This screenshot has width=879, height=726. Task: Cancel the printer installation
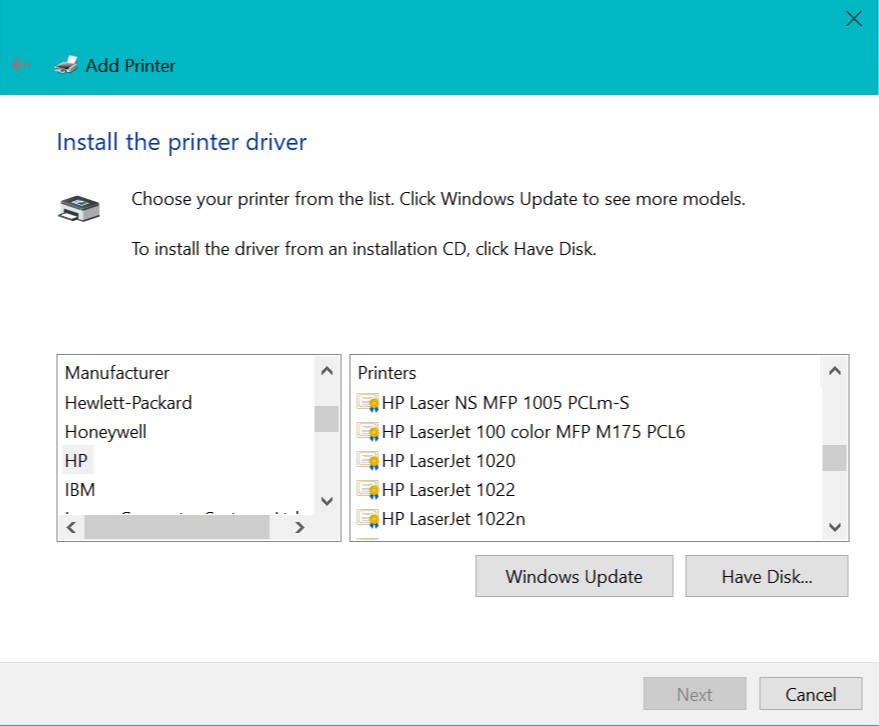point(810,693)
